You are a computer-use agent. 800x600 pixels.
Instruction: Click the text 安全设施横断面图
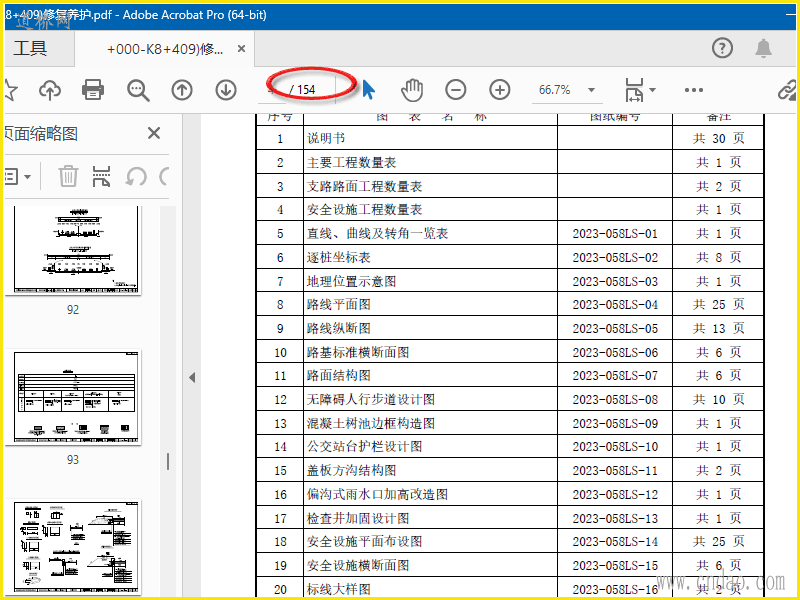pyautogui.click(x=358, y=565)
